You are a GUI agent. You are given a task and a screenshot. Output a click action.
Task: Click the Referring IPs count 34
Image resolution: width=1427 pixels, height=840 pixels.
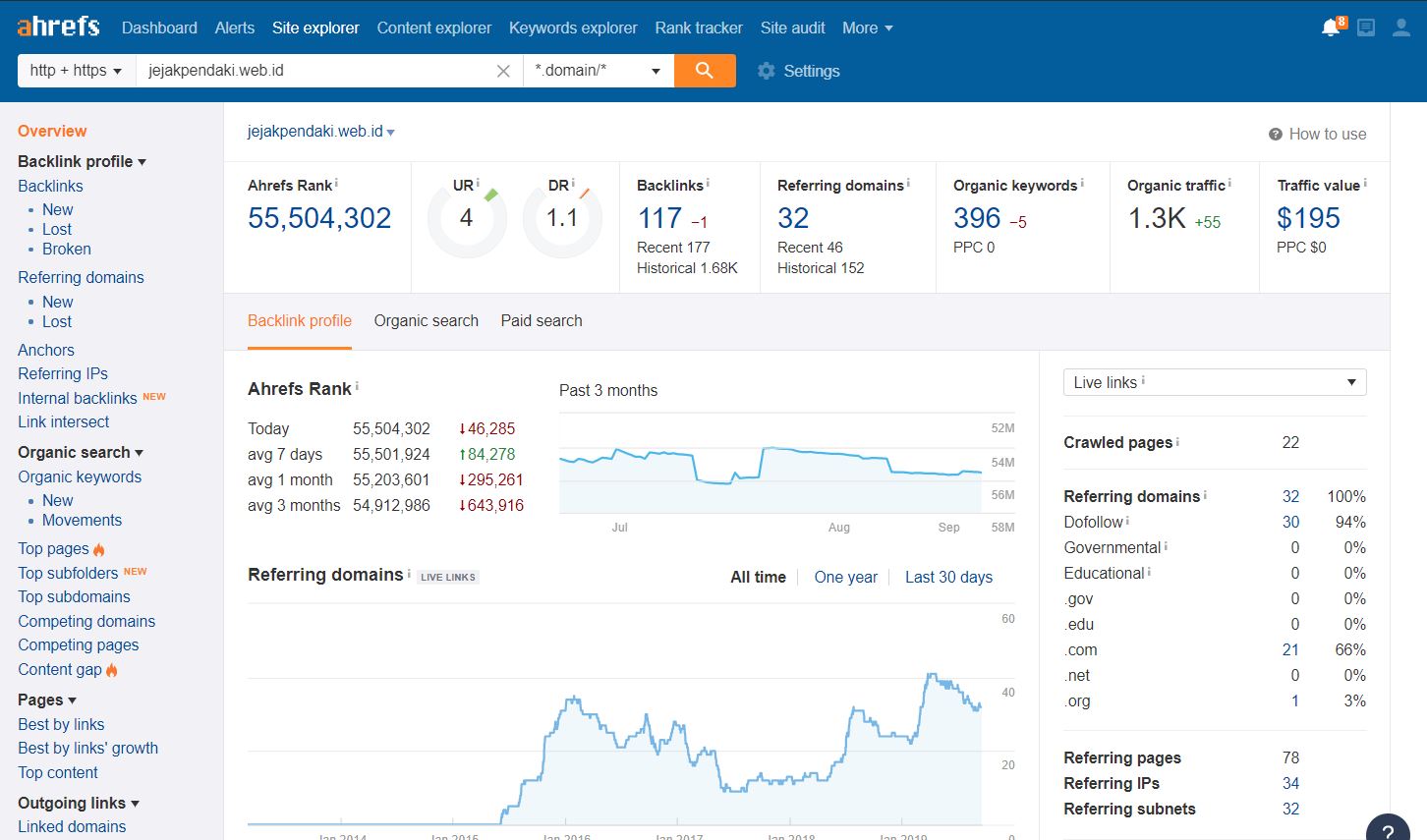[x=1290, y=783]
